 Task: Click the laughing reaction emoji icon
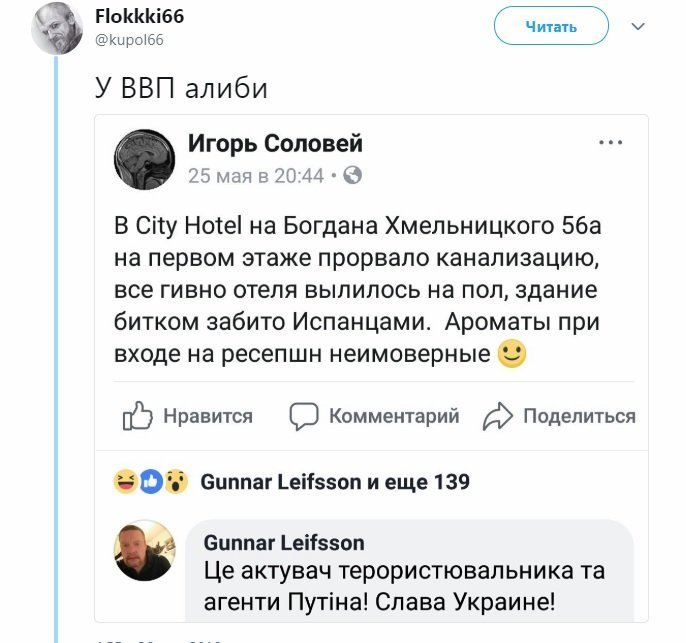tap(126, 482)
